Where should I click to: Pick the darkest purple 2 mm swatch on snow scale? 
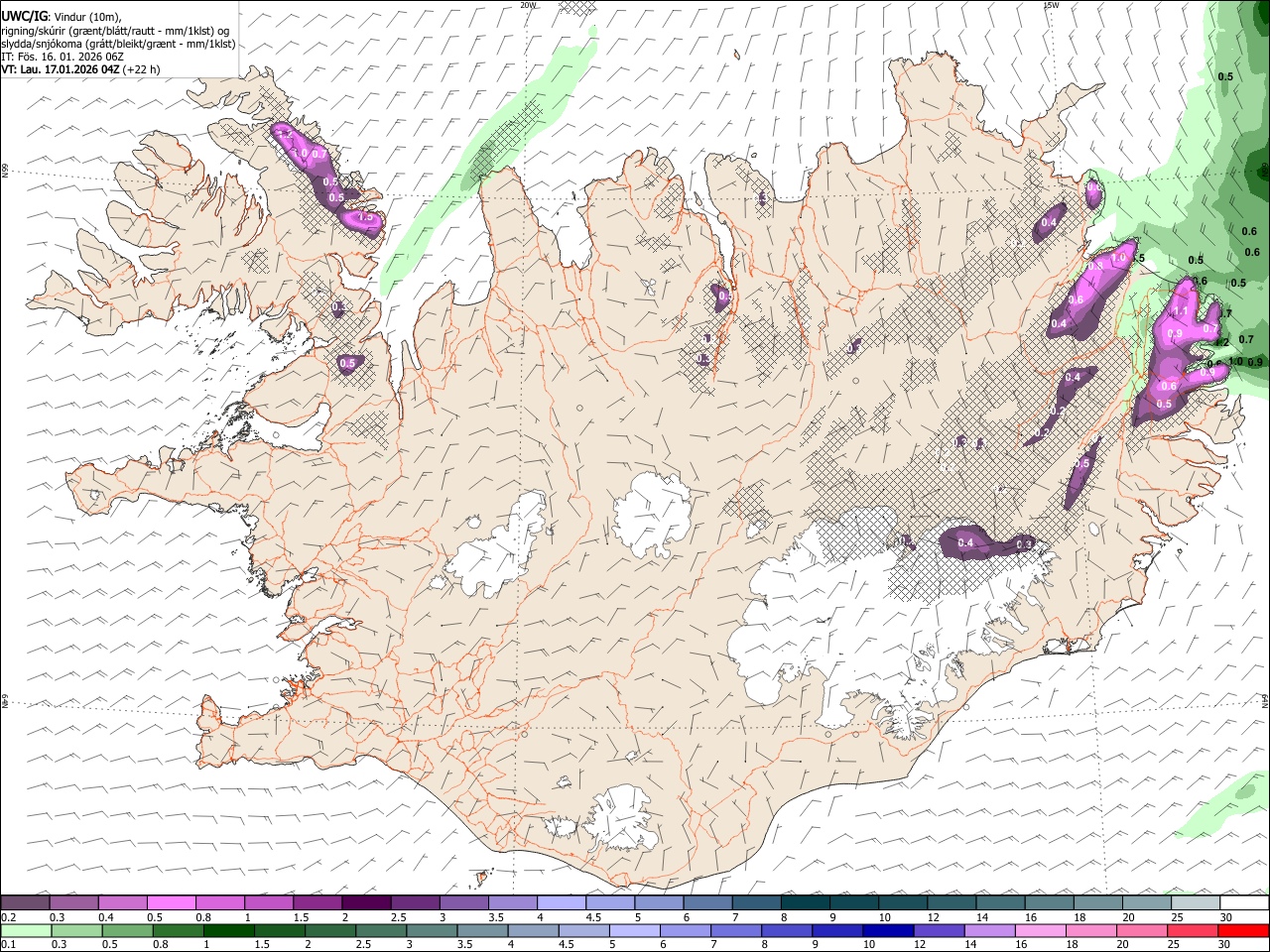coord(366,902)
